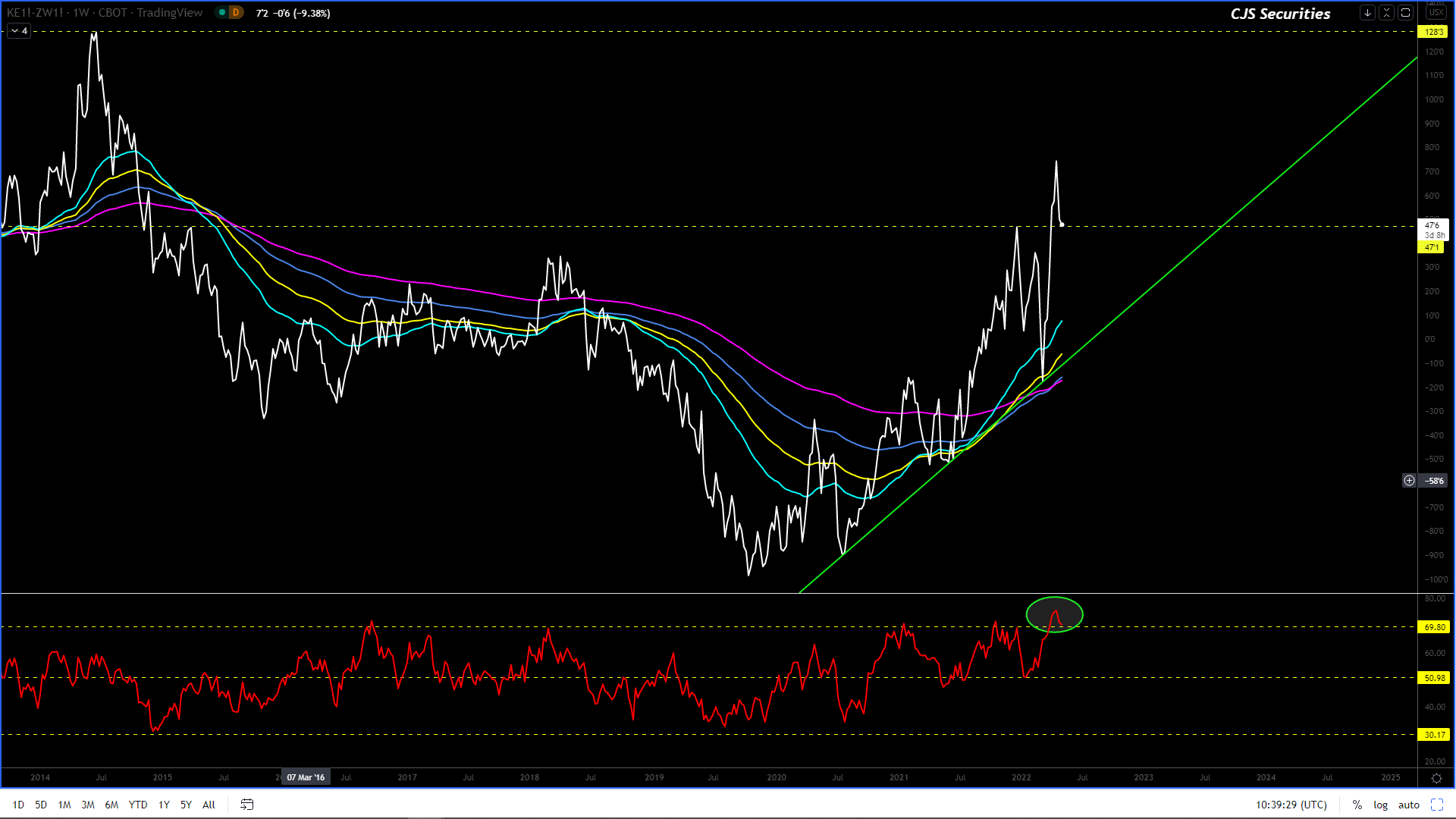Image resolution: width=1456 pixels, height=819 pixels.
Task: Click the D delayed data badge
Action: (x=236, y=13)
